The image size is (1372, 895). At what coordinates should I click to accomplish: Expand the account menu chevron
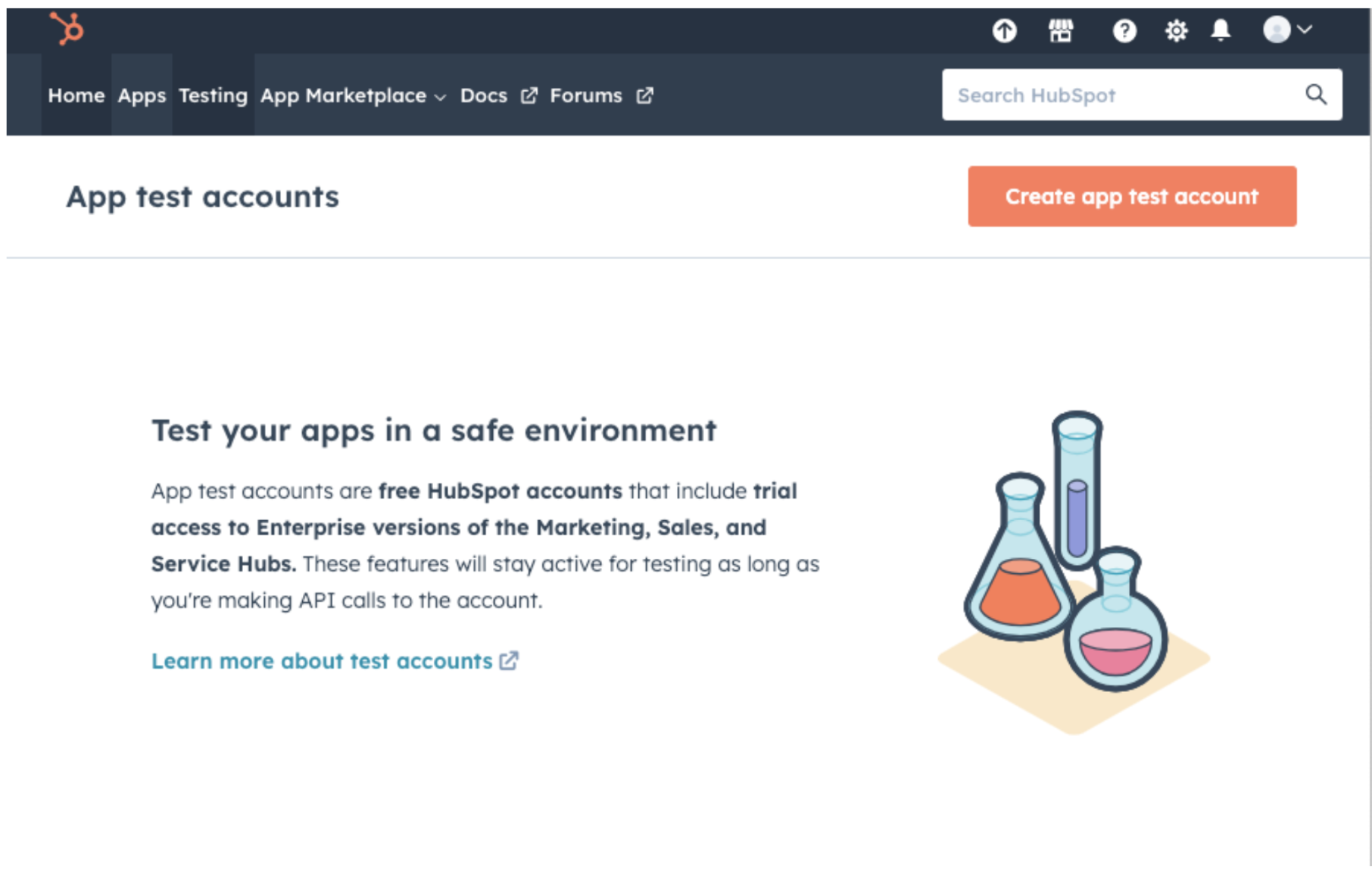(x=1305, y=30)
